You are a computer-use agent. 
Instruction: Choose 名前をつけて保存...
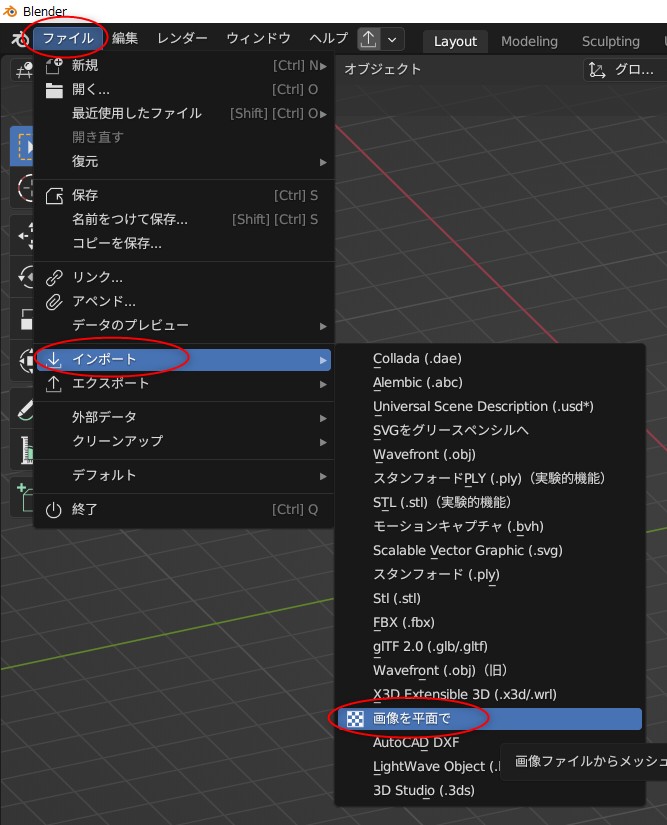pyautogui.click(x=184, y=219)
